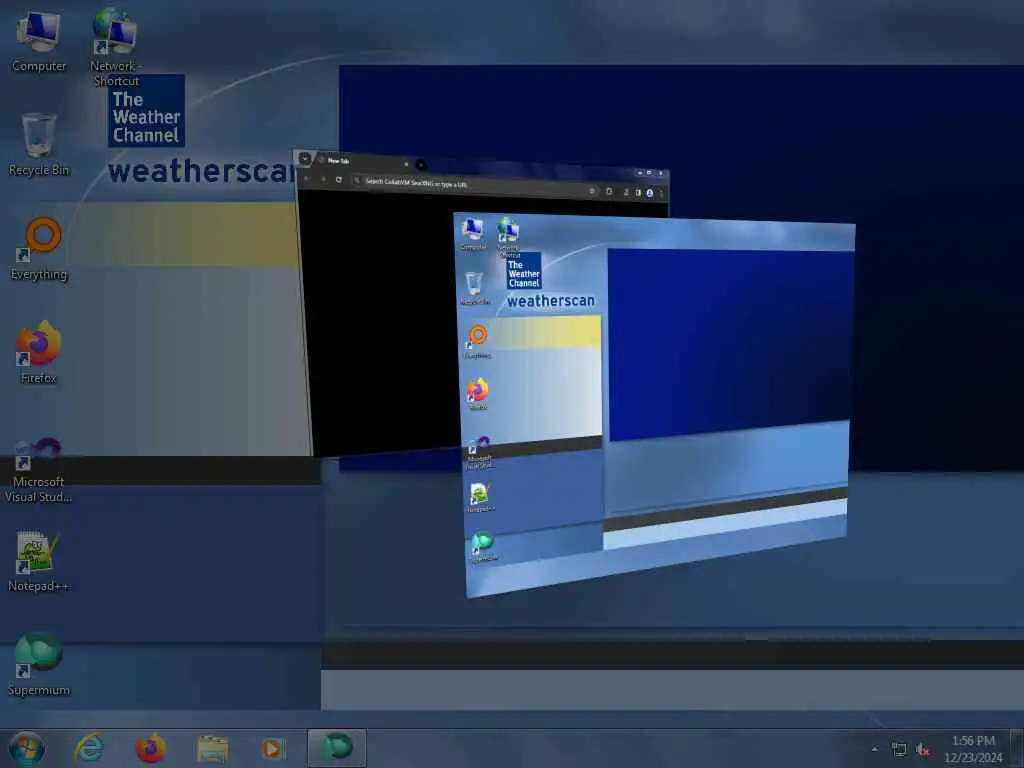1024x768 pixels.
Task: Open the browser tab search dropdown
Action: pyautogui.click(x=304, y=158)
